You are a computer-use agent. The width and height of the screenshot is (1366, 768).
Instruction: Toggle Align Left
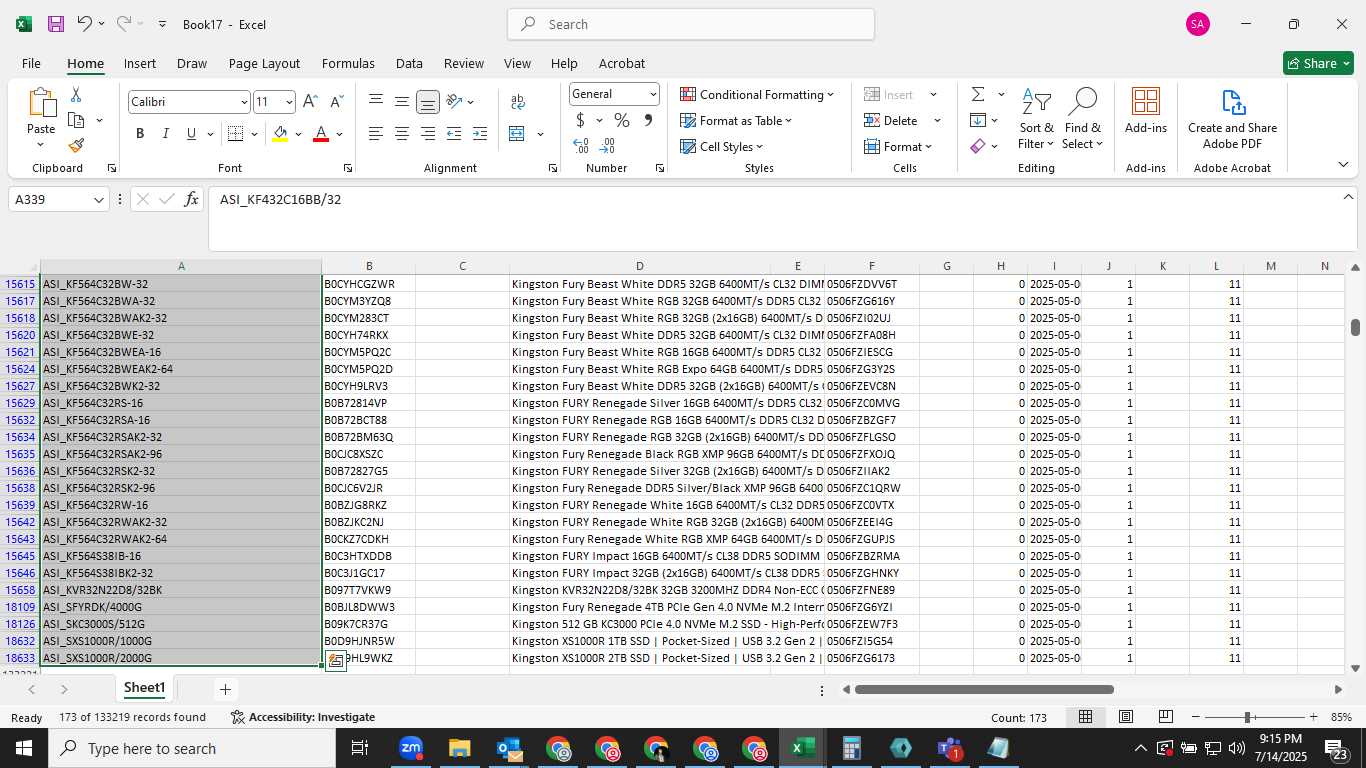(376, 134)
